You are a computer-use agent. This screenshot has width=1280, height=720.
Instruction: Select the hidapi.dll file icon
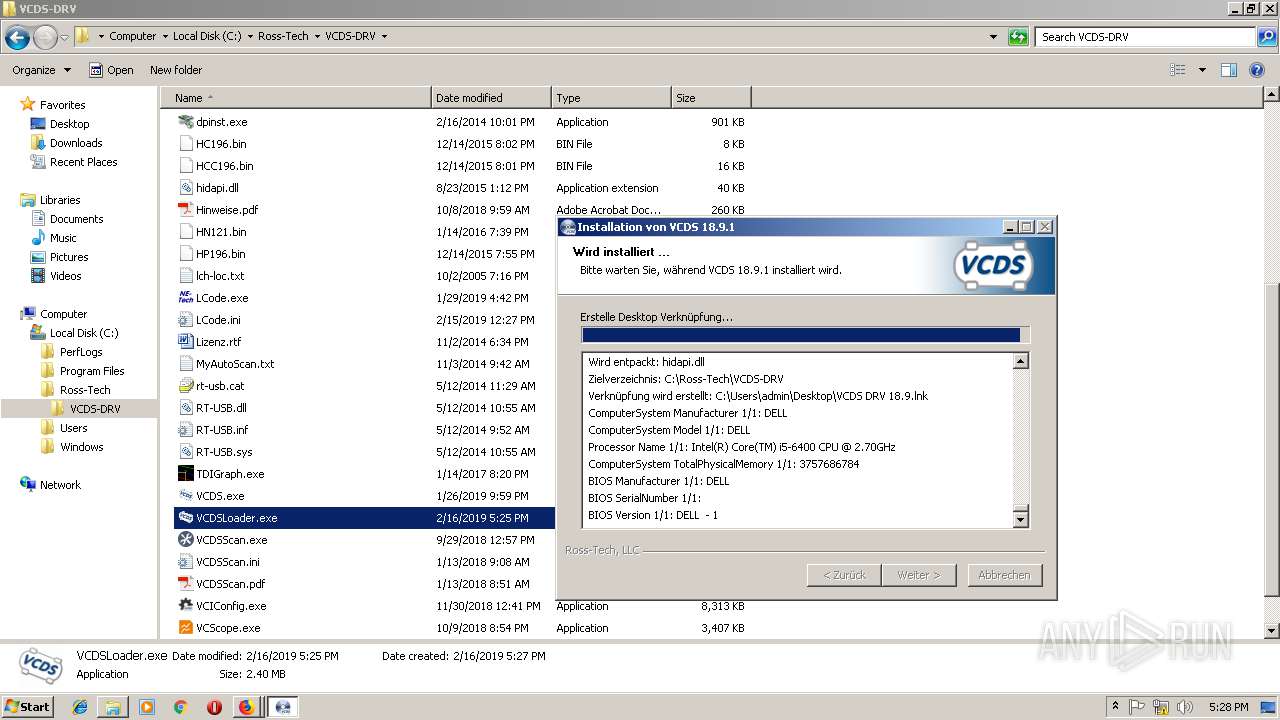[185, 188]
